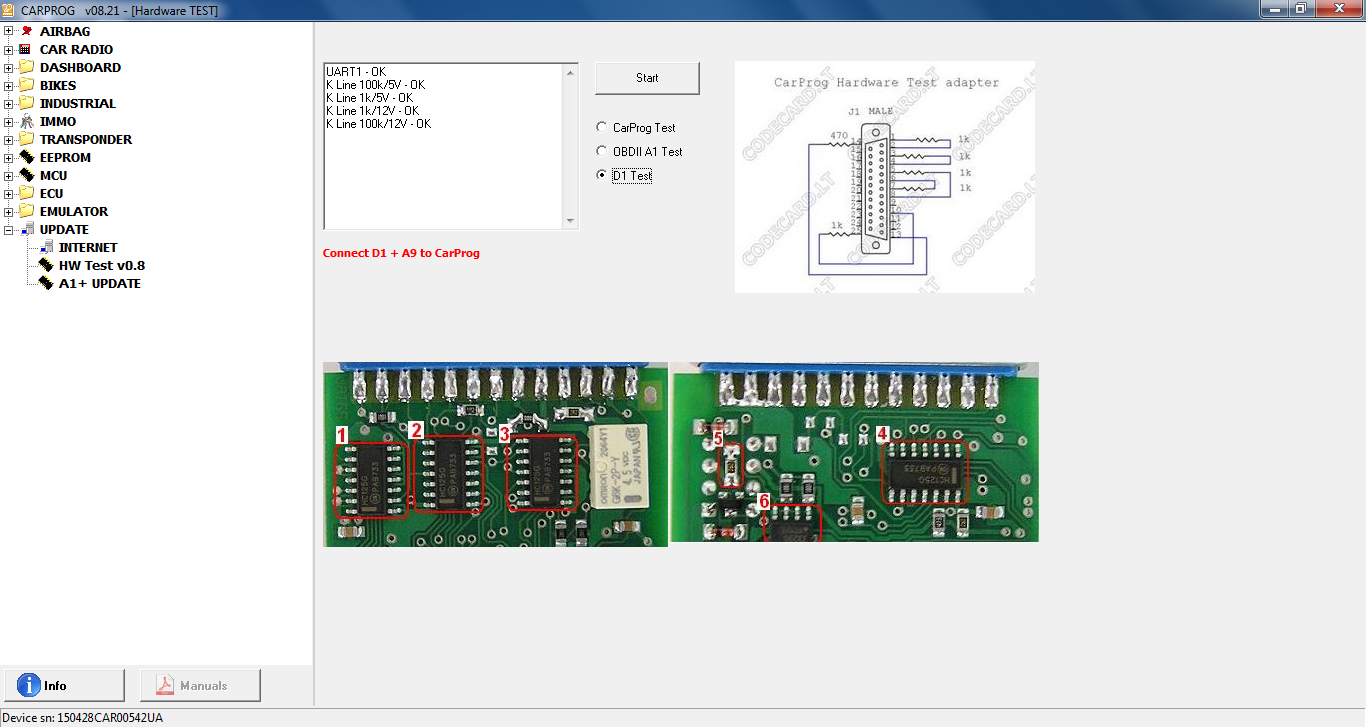Open the Manuals button
Viewport: 1366px width, 728px height.
point(200,685)
